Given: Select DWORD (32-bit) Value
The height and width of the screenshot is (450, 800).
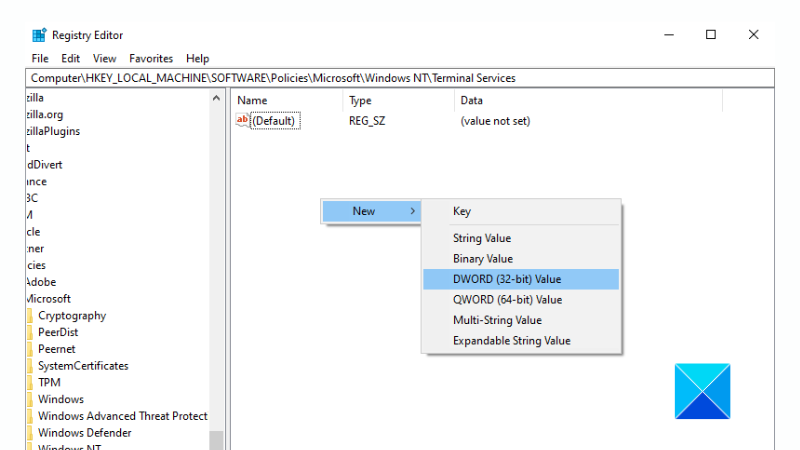Looking at the screenshot, I should click(521, 279).
